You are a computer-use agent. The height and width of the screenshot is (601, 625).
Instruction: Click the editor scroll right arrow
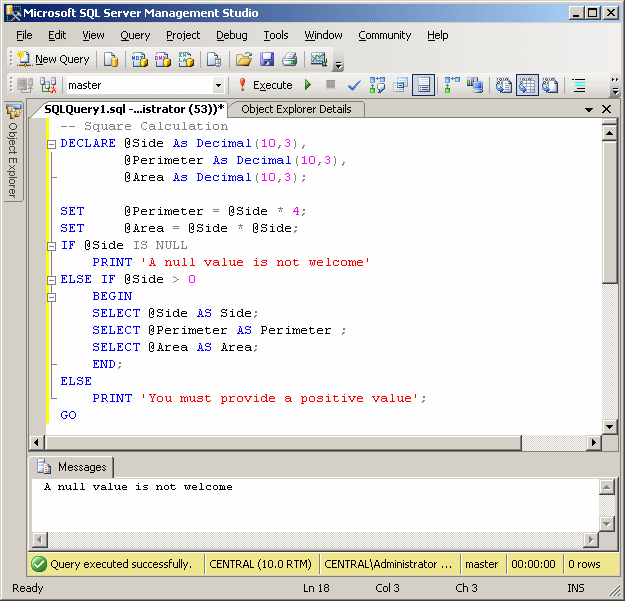click(x=594, y=442)
